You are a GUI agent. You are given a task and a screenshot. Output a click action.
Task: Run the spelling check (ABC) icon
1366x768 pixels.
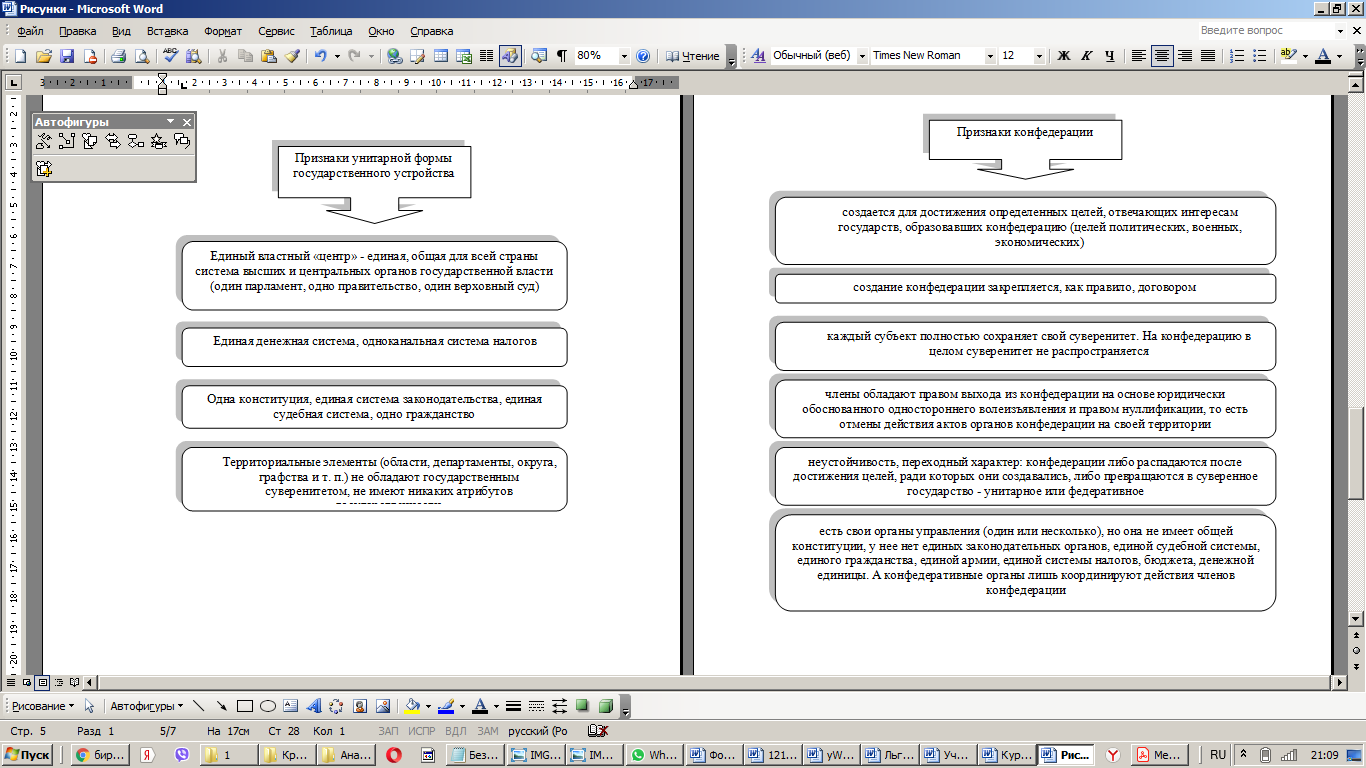pyautogui.click(x=171, y=56)
